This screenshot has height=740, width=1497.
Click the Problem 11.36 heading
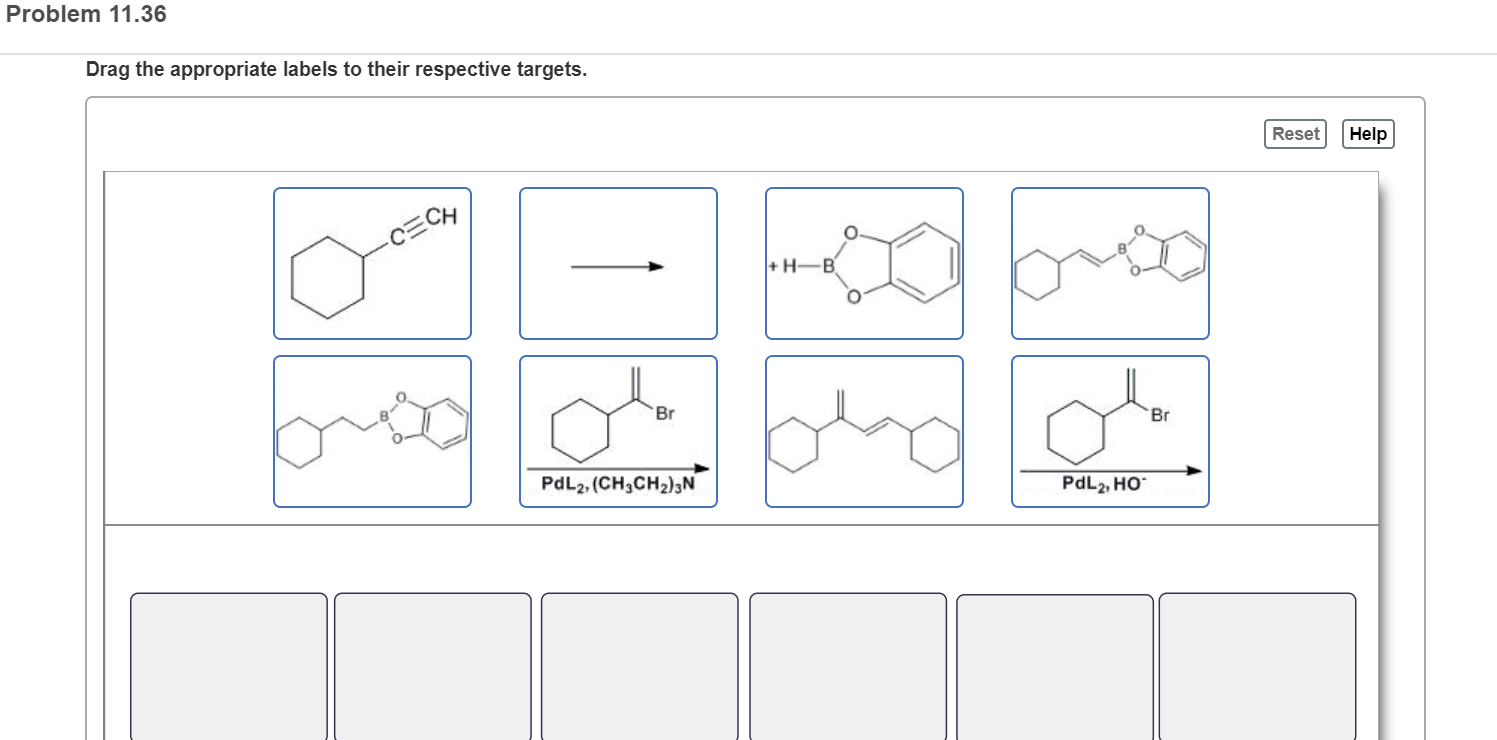point(84,14)
